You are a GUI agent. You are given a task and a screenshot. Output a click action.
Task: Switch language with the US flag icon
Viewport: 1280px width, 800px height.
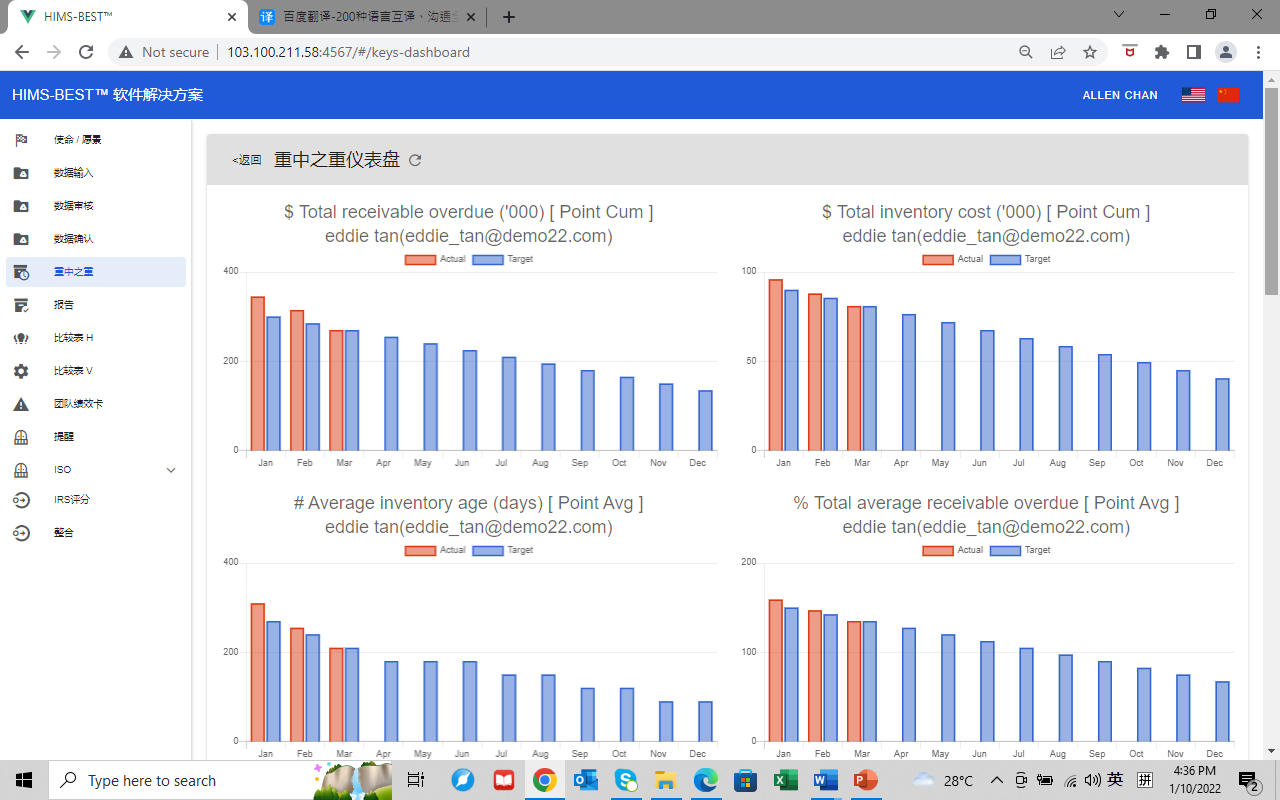[x=1193, y=95]
